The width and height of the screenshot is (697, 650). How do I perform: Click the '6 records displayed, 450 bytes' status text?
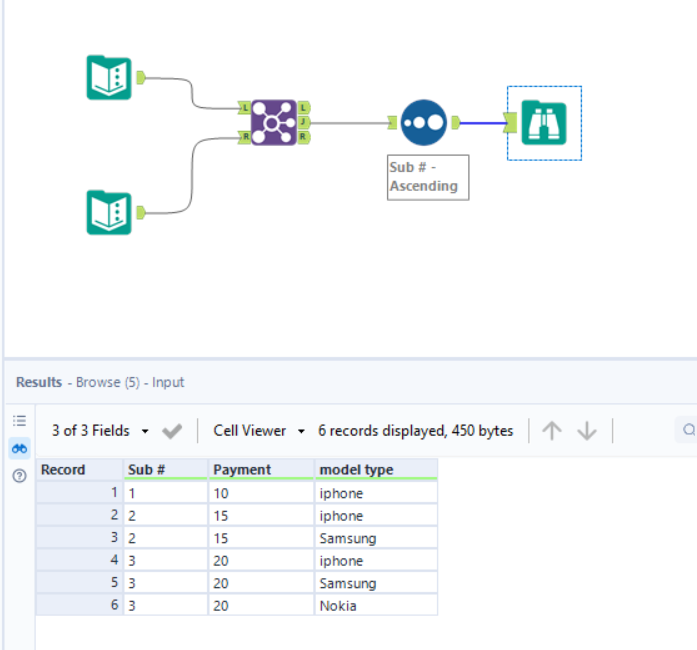[x=416, y=431]
